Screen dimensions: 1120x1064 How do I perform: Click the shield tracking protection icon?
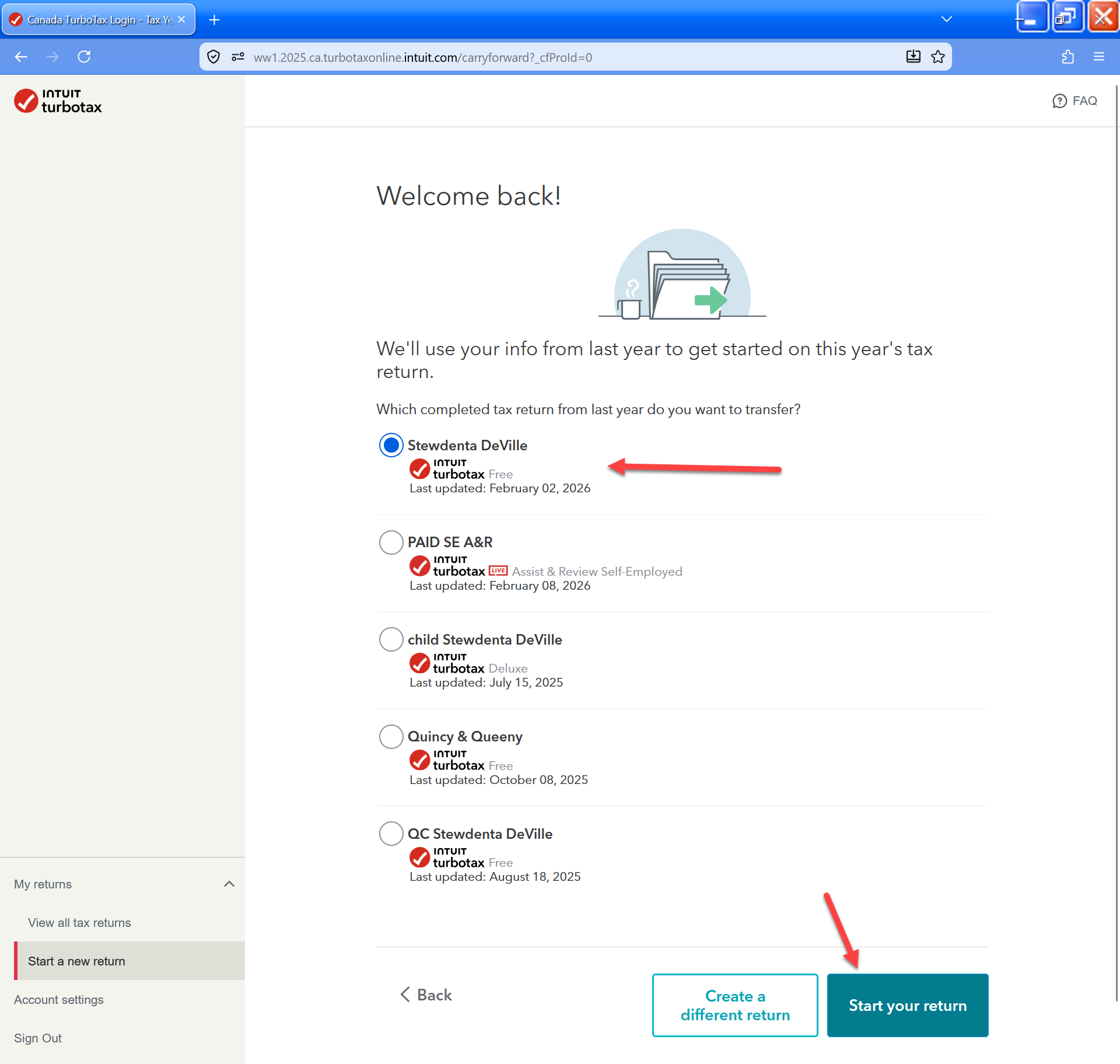click(x=213, y=57)
